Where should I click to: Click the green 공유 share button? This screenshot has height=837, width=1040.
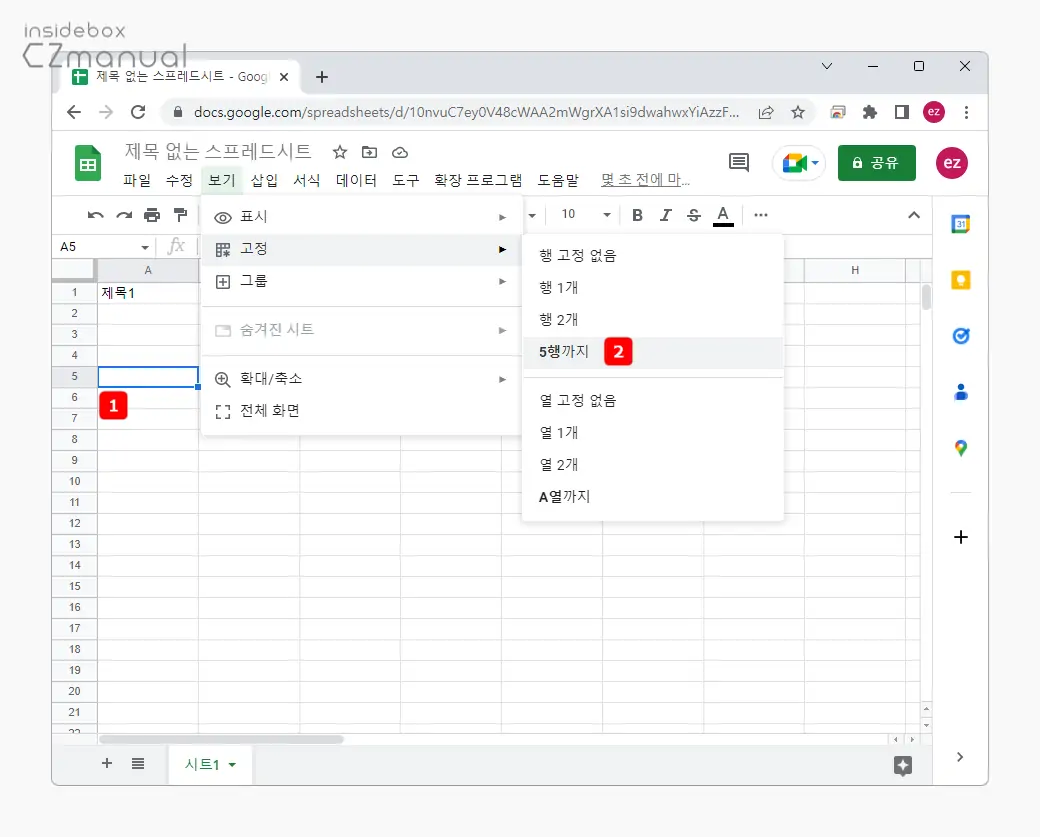(x=876, y=162)
